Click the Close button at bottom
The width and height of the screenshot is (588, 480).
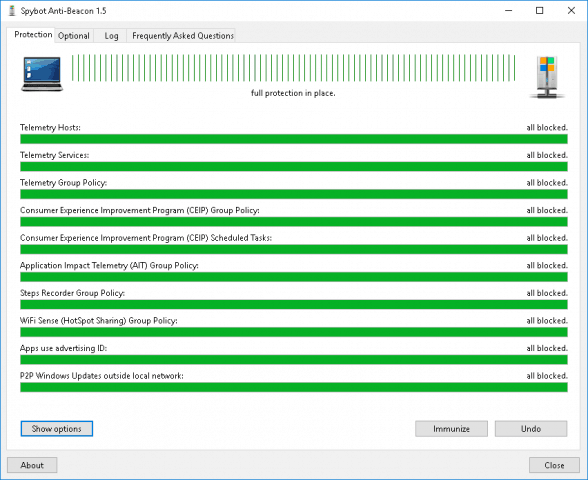click(554, 465)
